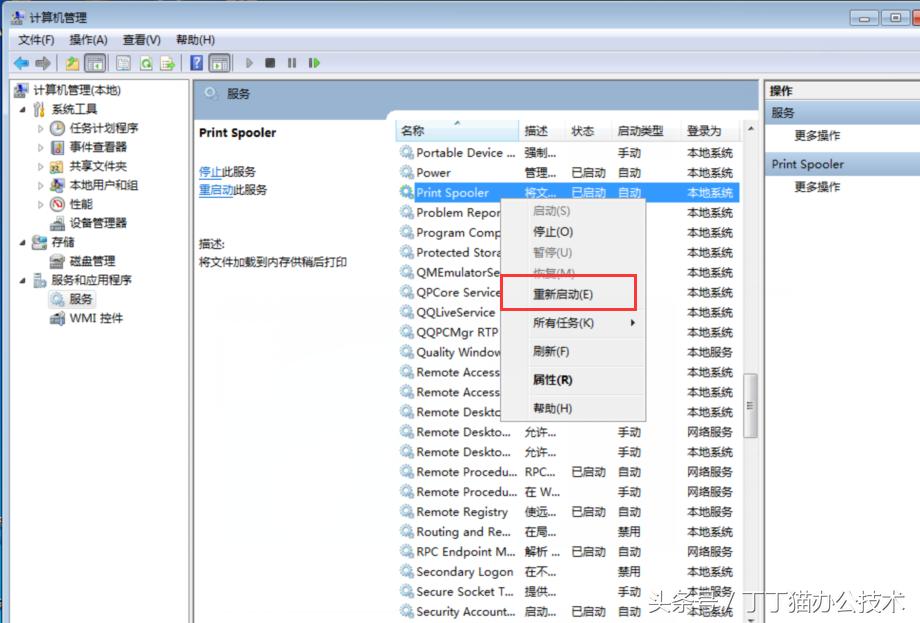The image size is (920, 623).
Task: Open help using the question mark toolbar icon
Action: [196, 63]
